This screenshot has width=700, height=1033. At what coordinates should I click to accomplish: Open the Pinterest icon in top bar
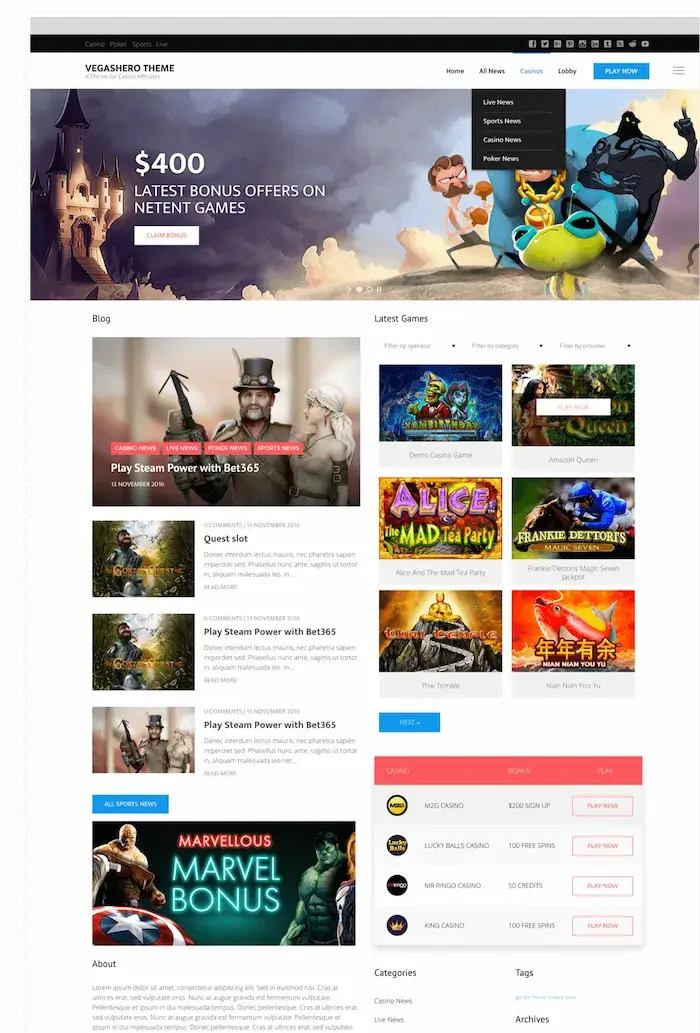pos(570,44)
